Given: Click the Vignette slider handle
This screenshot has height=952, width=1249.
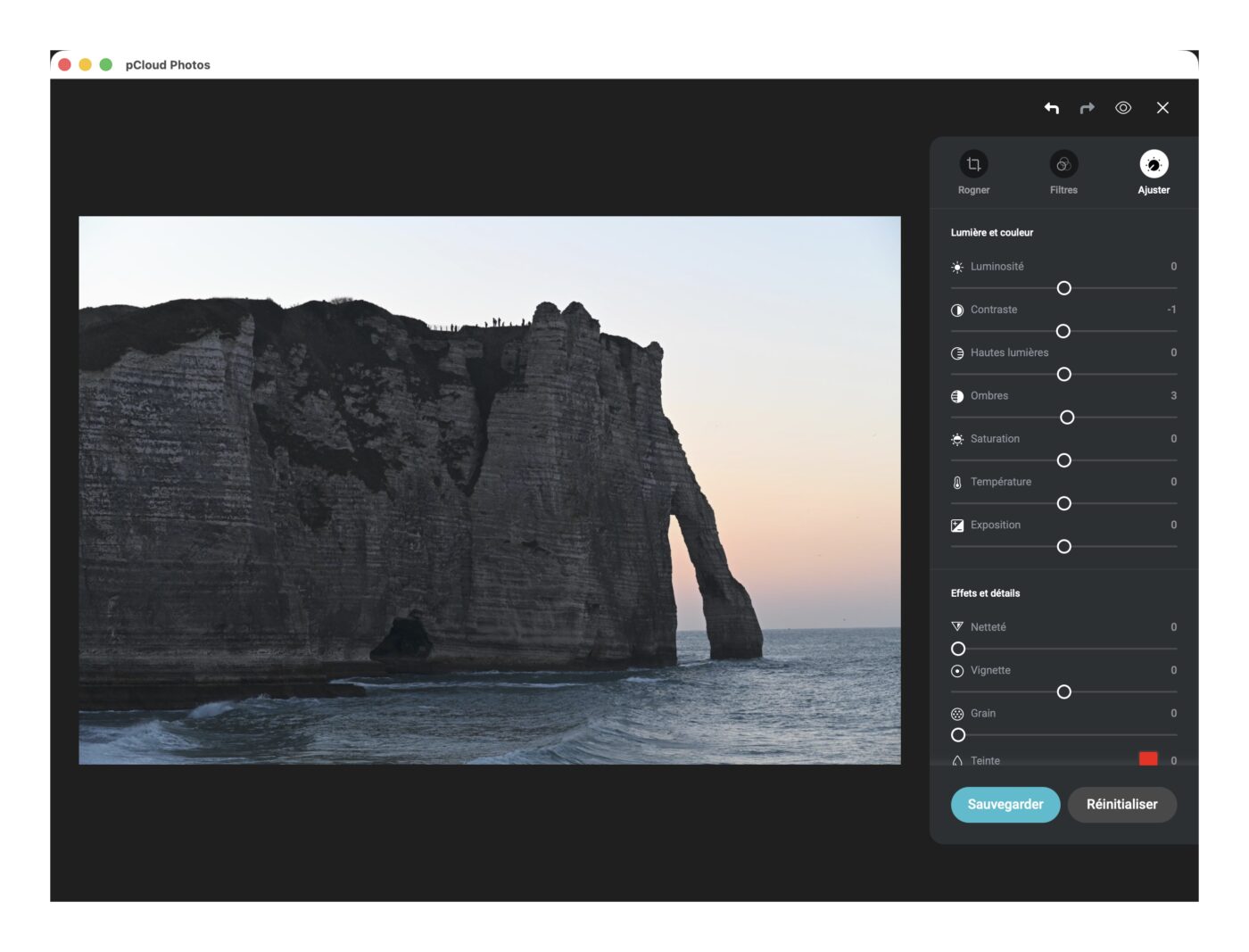Looking at the screenshot, I should point(1063,692).
